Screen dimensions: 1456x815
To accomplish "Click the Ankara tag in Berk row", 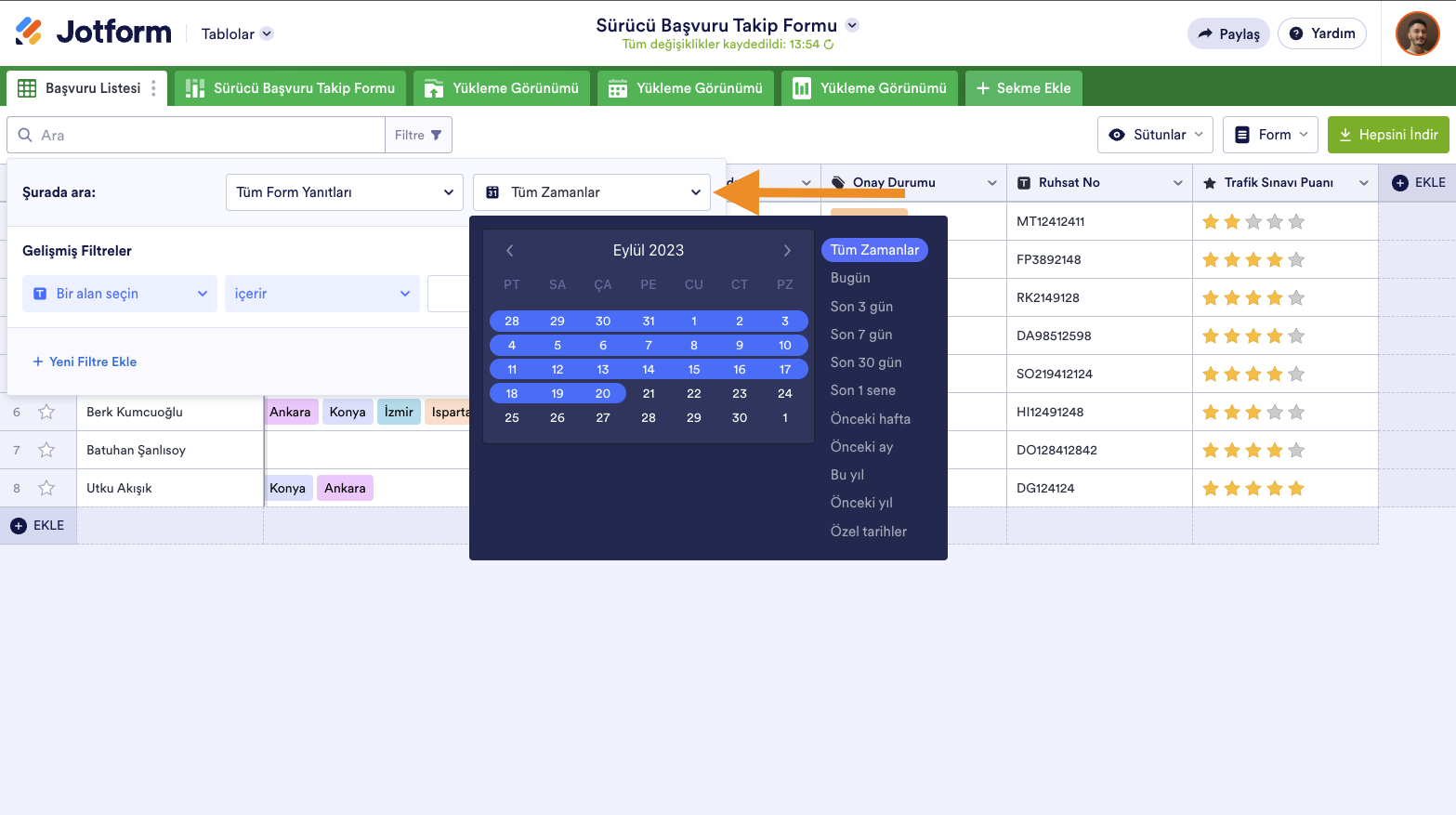I will (290, 412).
